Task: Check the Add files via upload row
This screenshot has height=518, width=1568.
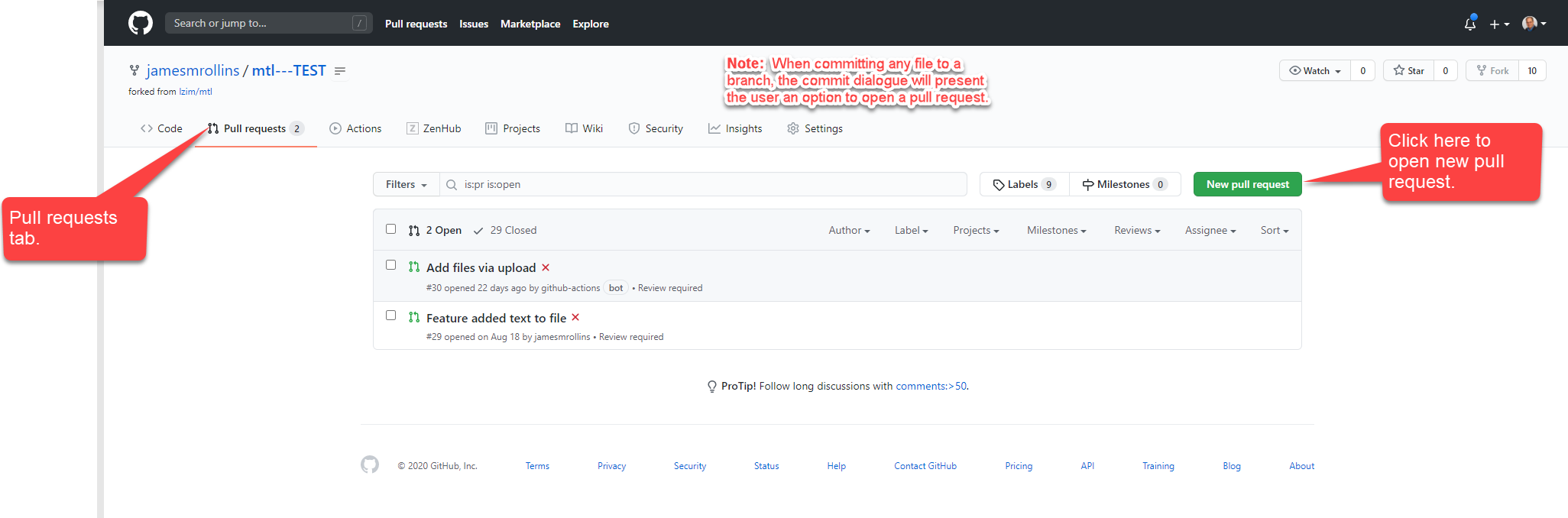Action: tap(391, 264)
